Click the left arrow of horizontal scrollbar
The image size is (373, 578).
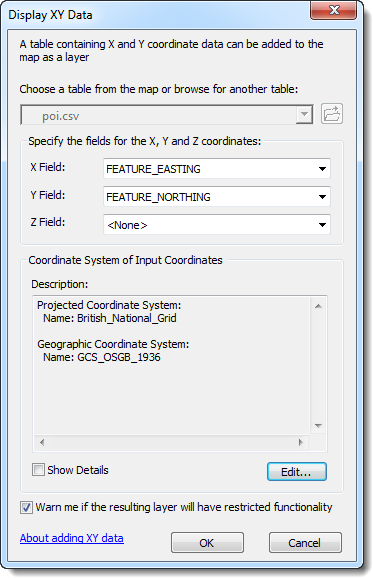click(42, 442)
